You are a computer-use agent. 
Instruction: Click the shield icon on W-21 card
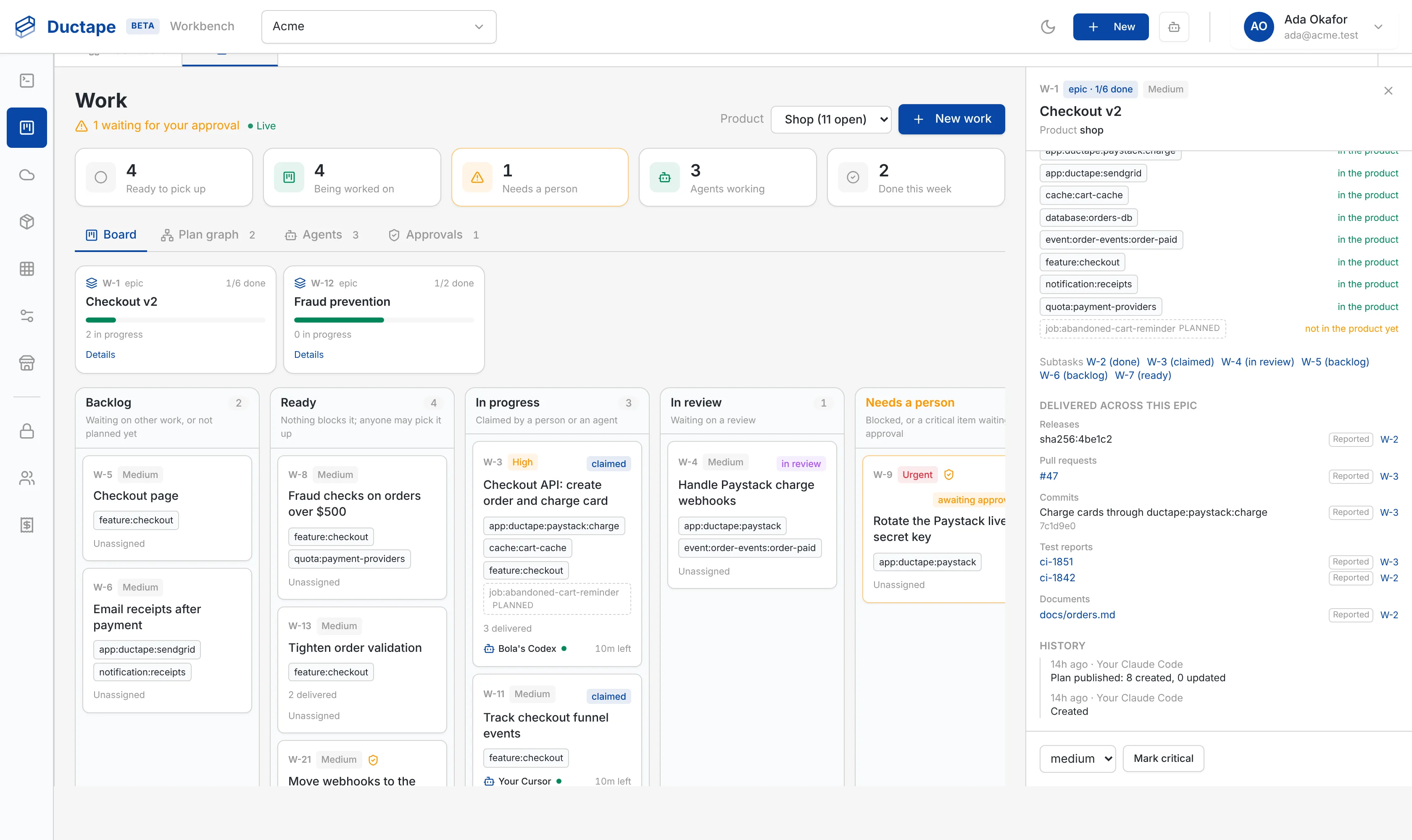point(373,760)
